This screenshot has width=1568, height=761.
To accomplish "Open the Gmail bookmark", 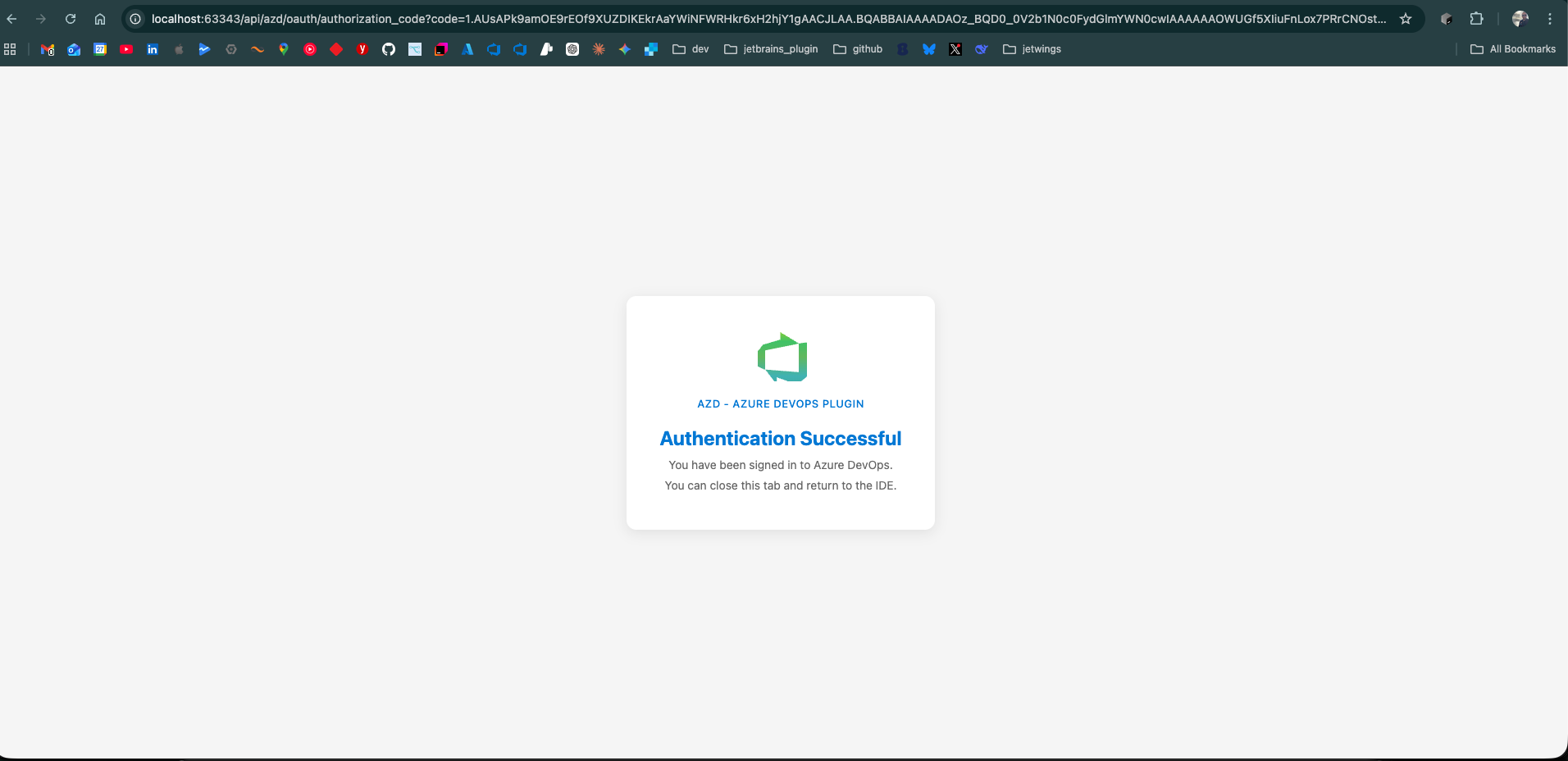I will pos(48,49).
